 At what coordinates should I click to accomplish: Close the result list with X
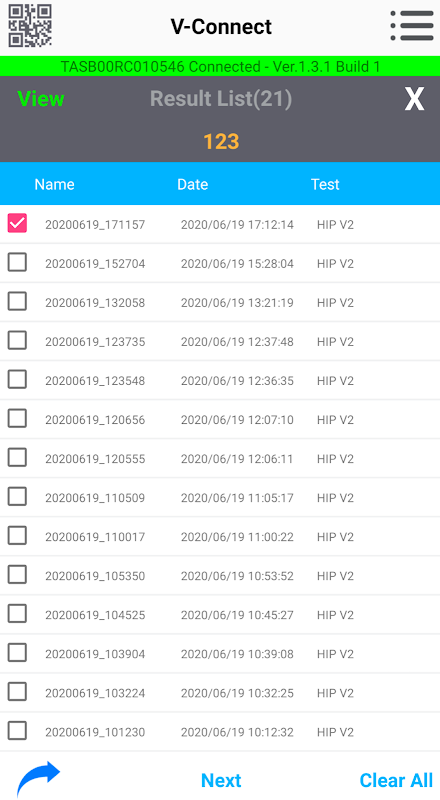tap(414, 99)
